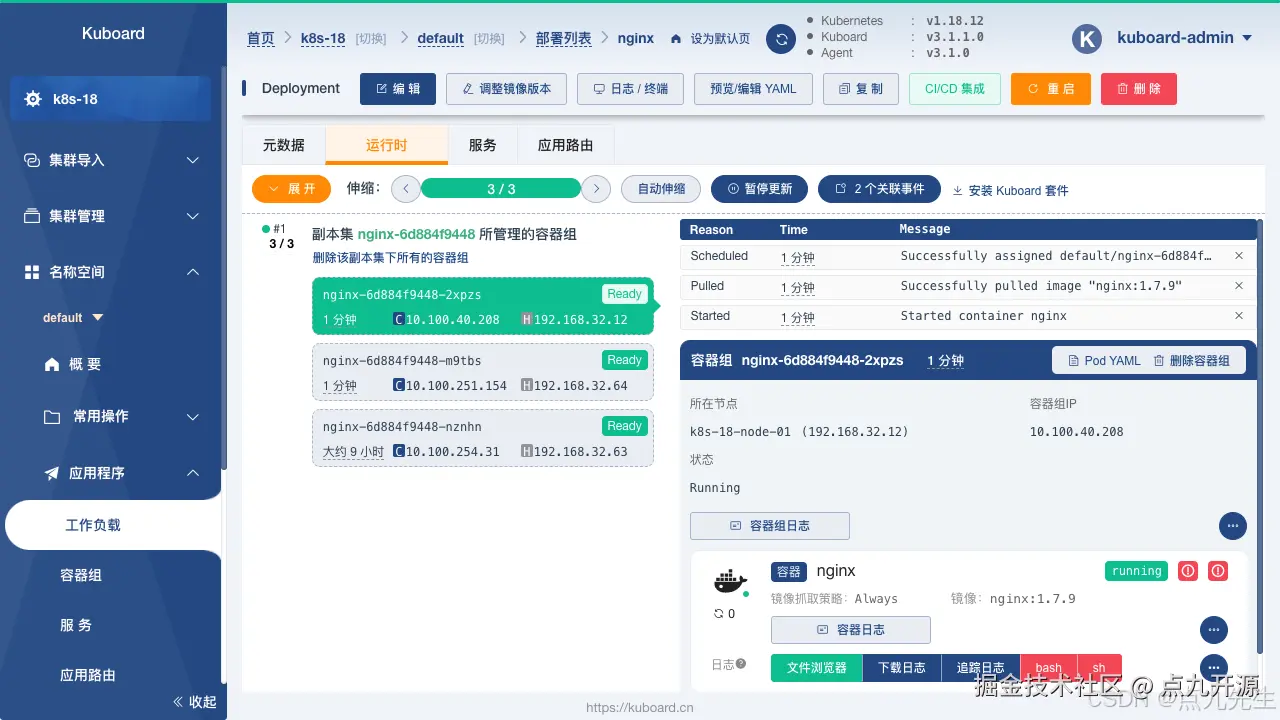Click the 3/3 replica scale slider
This screenshot has width=1280, height=720.
[500, 188]
